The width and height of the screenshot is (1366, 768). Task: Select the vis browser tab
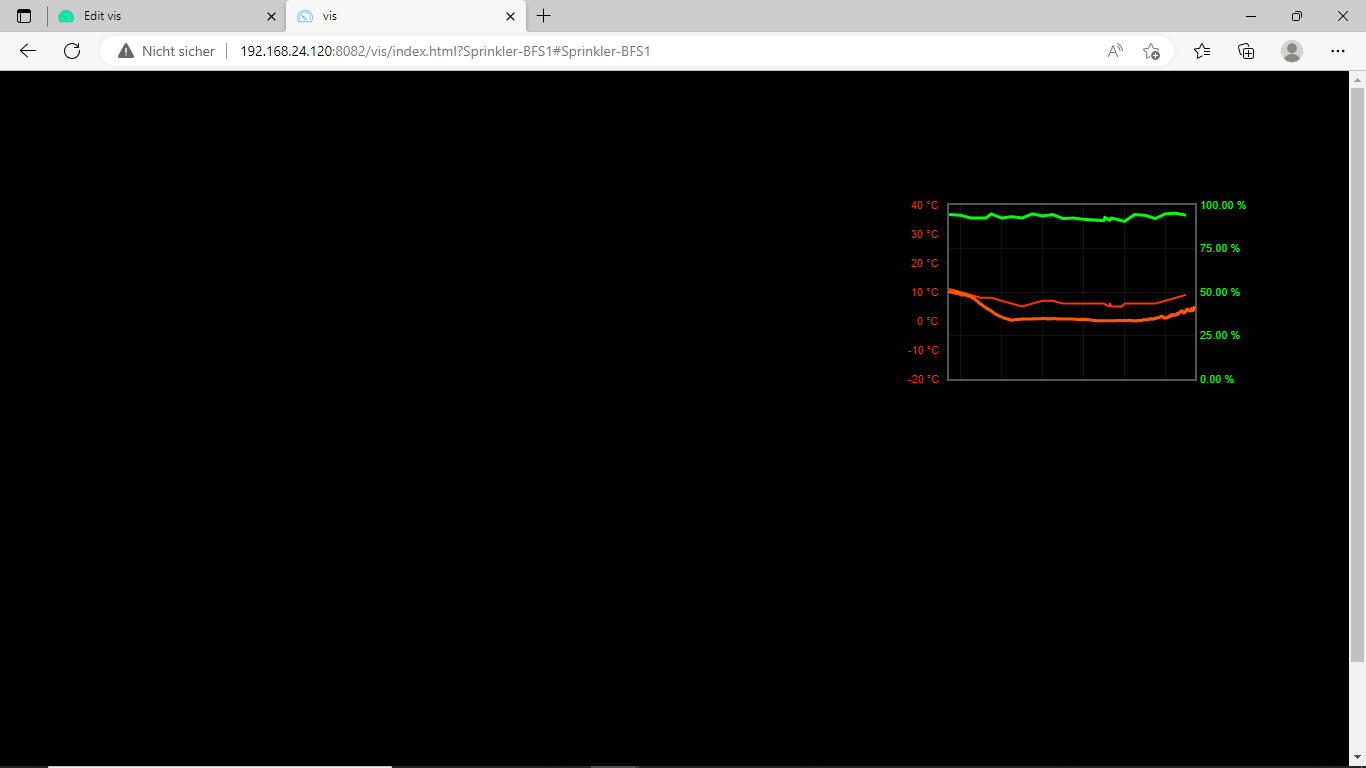[x=406, y=16]
